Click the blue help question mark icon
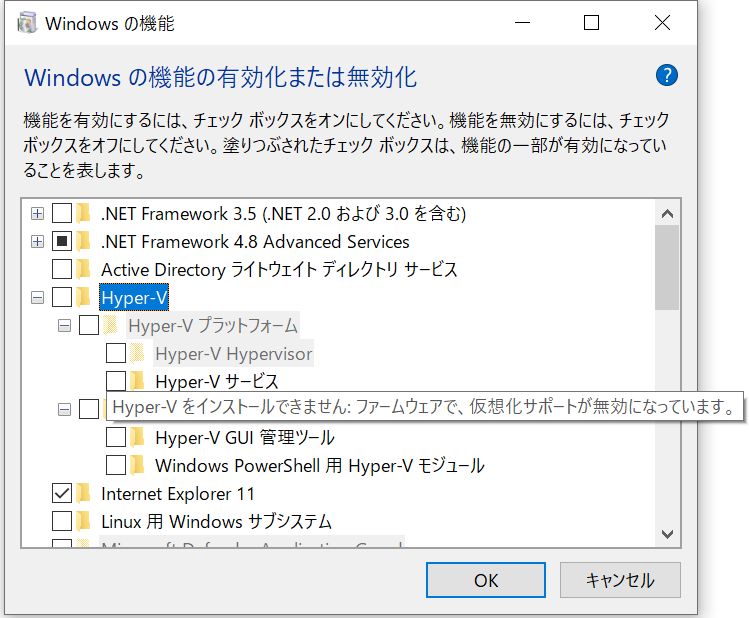This screenshot has height=618, width=749. 666,75
